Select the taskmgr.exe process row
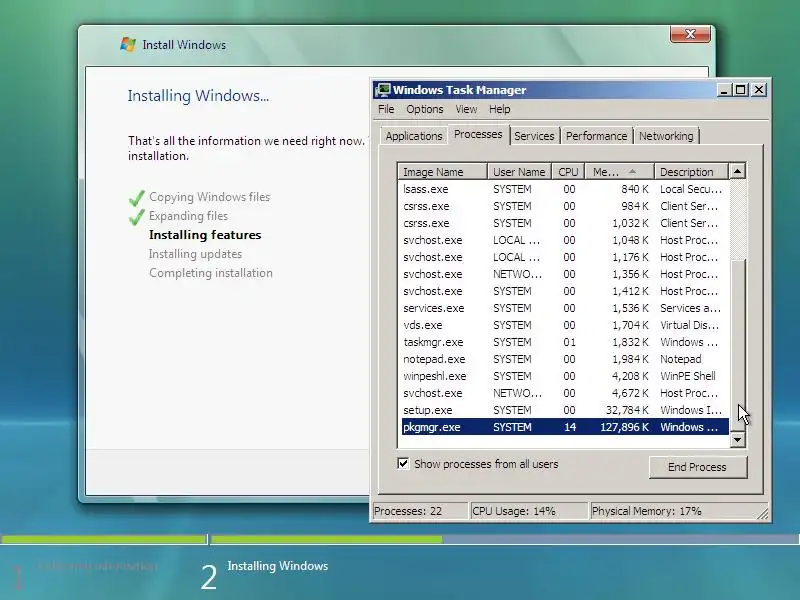This screenshot has height=600, width=800. 565,342
